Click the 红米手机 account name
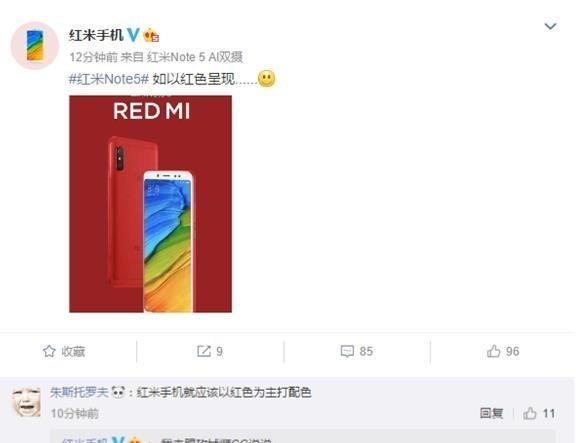 (96, 35)
